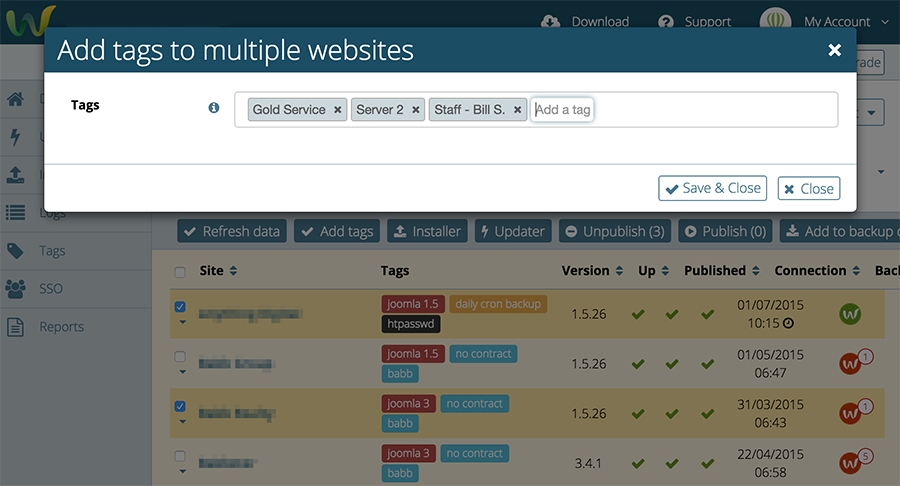Open SSO in the sidebar menu
The height and width of the screenshot is (486, 900).
(51, 289)
